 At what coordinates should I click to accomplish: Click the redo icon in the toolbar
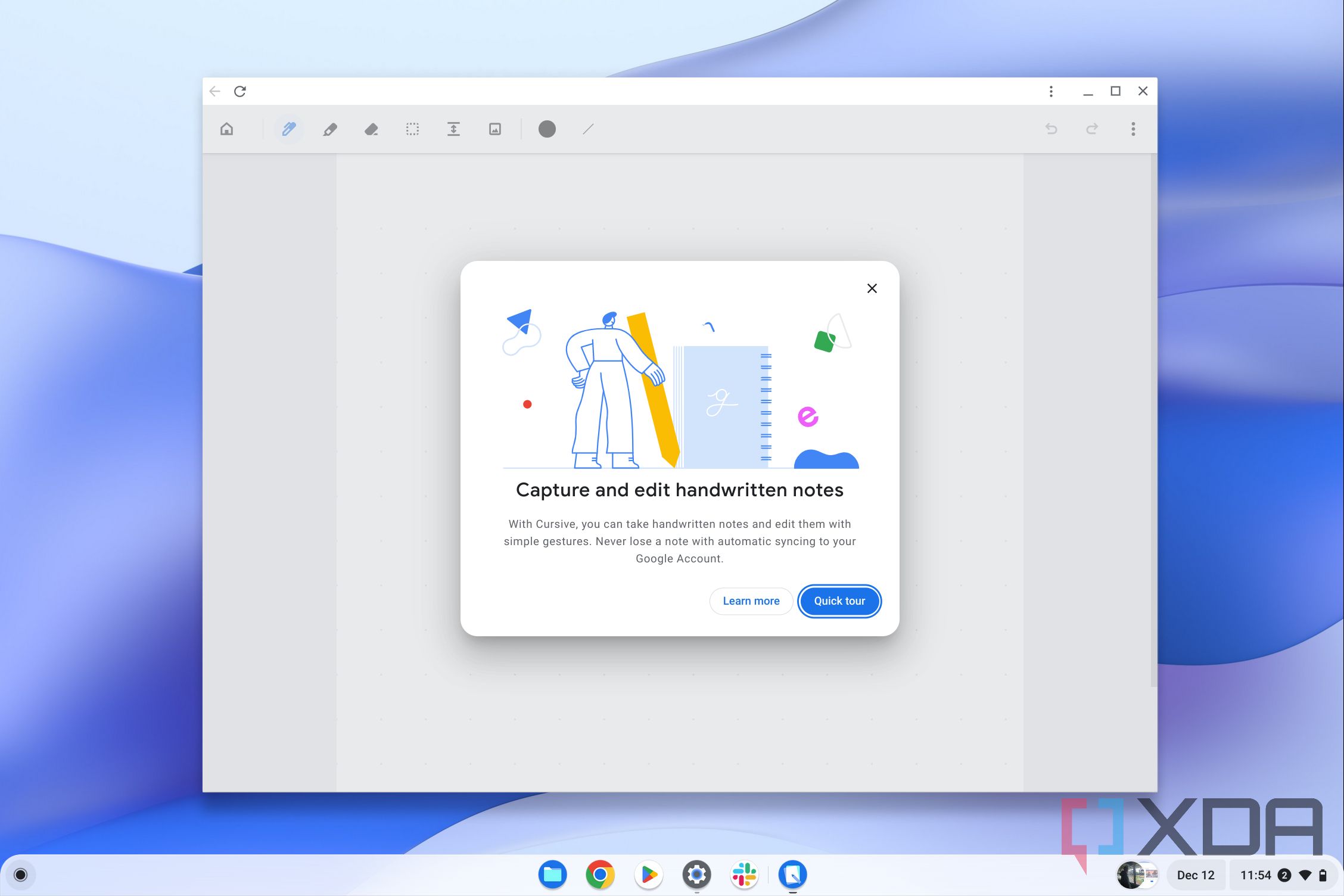click(x=1092, y=129)
